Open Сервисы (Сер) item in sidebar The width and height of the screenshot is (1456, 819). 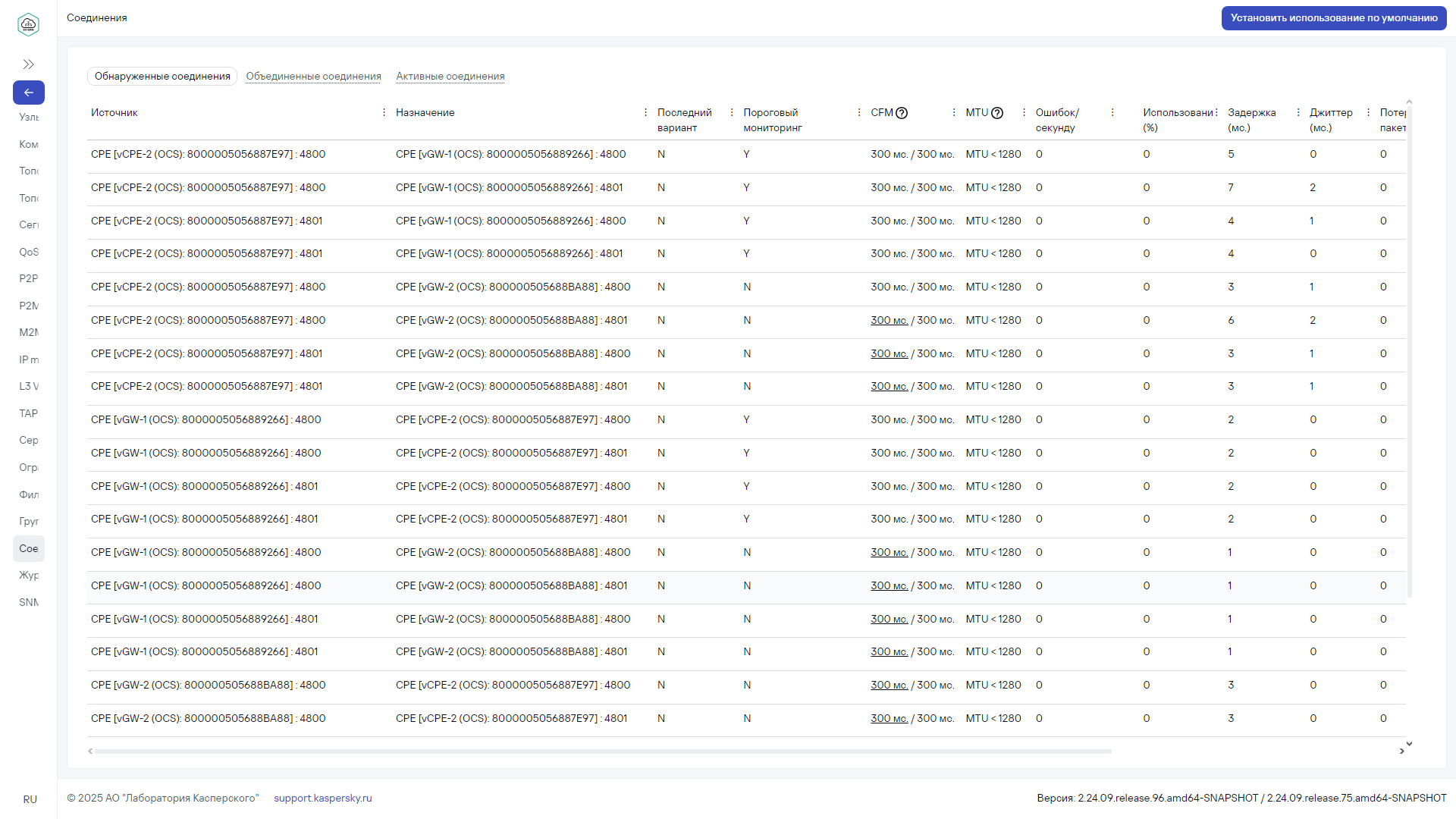[29, 440]
